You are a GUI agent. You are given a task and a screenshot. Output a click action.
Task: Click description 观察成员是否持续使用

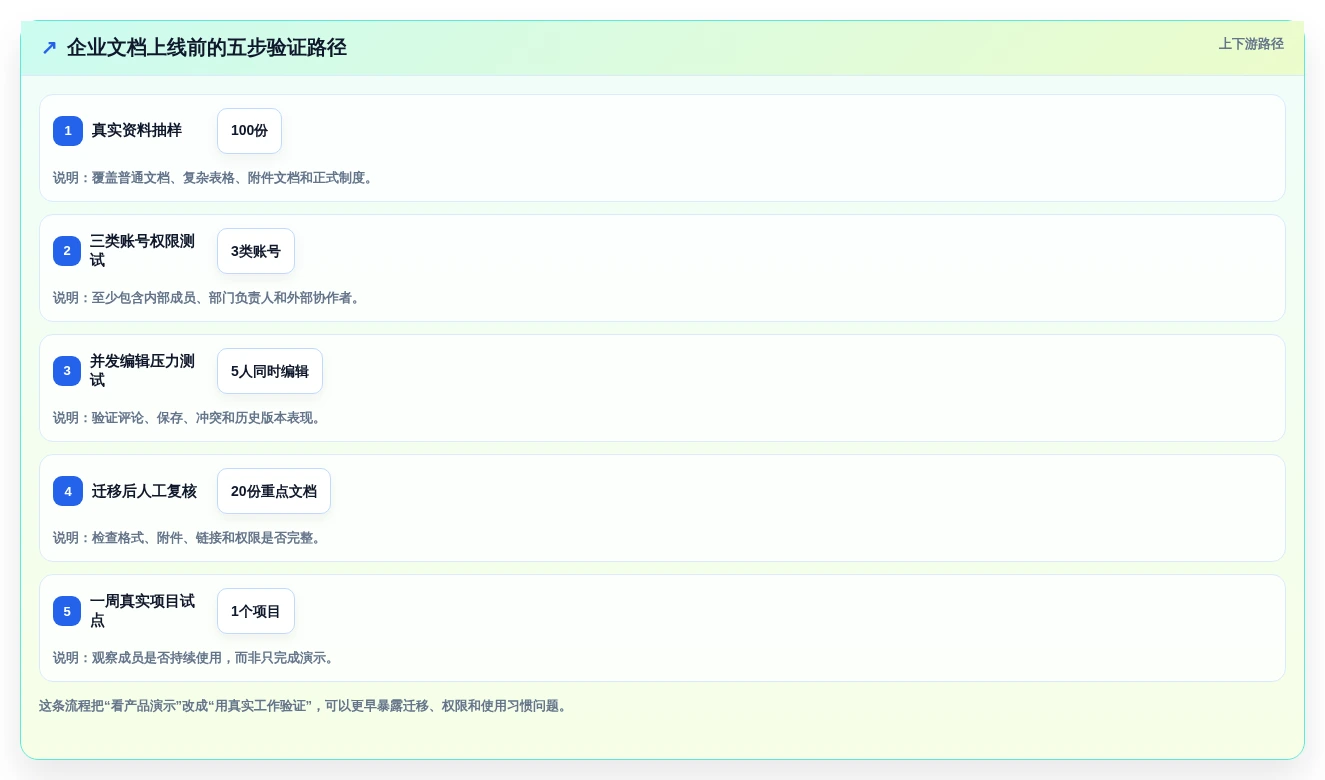click(x=196, y=658)
